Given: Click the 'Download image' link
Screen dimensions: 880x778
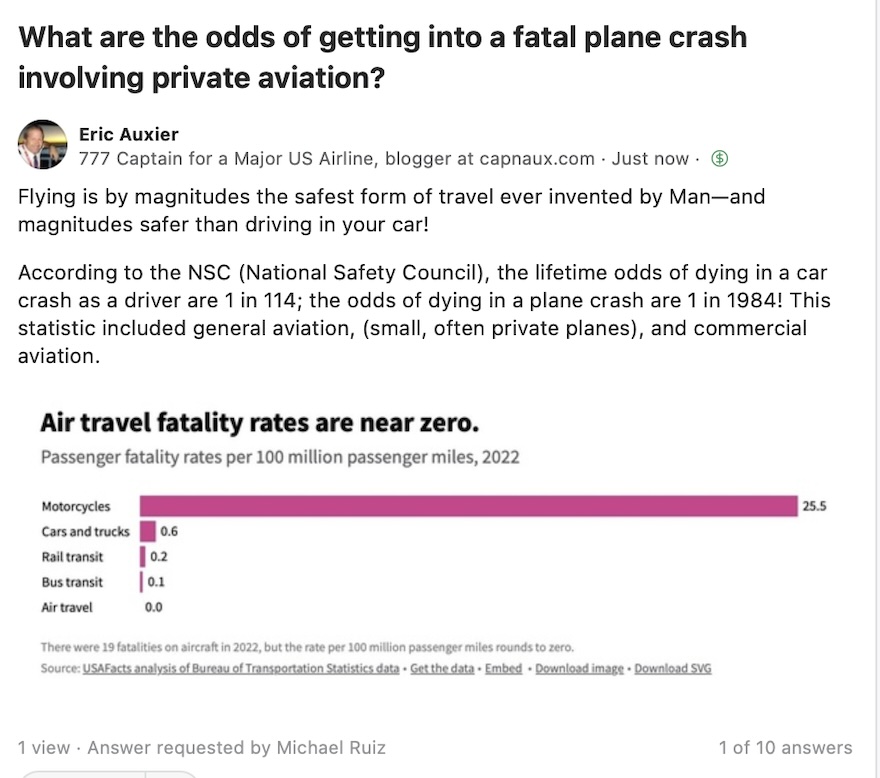Looking at the screenshot, I should pyautogui.click(x=579, y=669).
